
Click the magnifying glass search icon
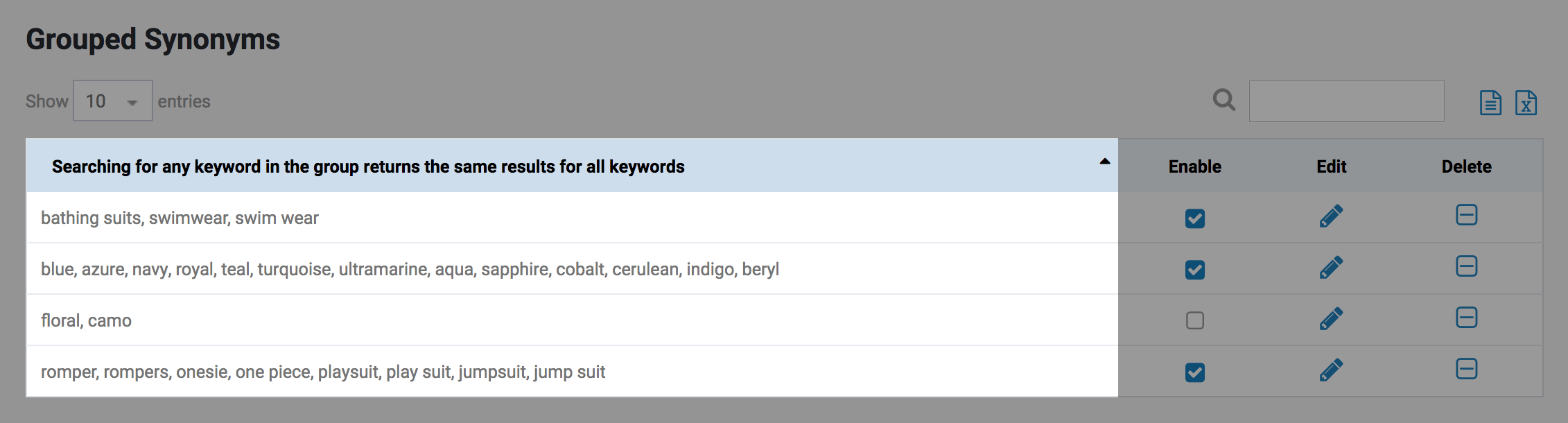click(1224, 100)
